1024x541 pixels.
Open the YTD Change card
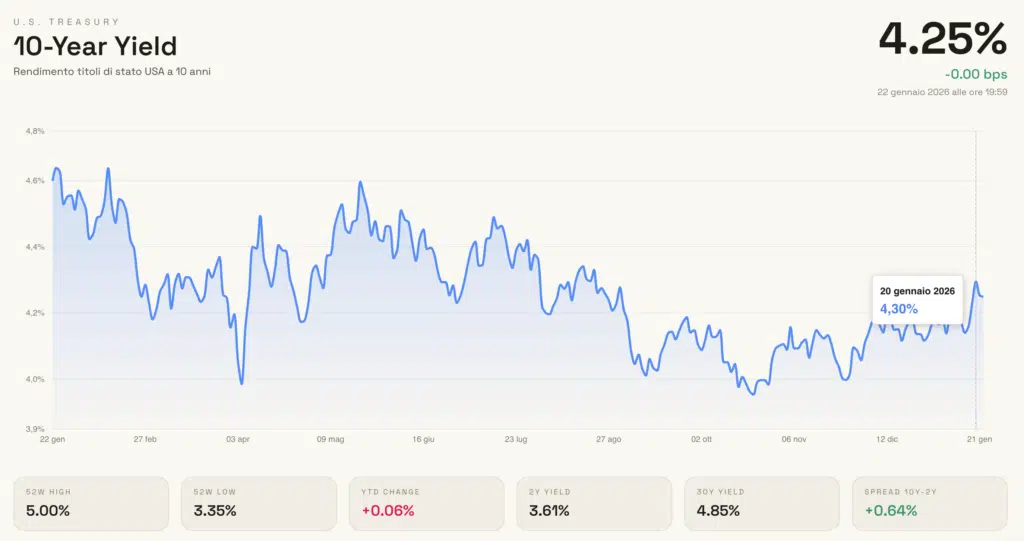click(x=426, y=503)
